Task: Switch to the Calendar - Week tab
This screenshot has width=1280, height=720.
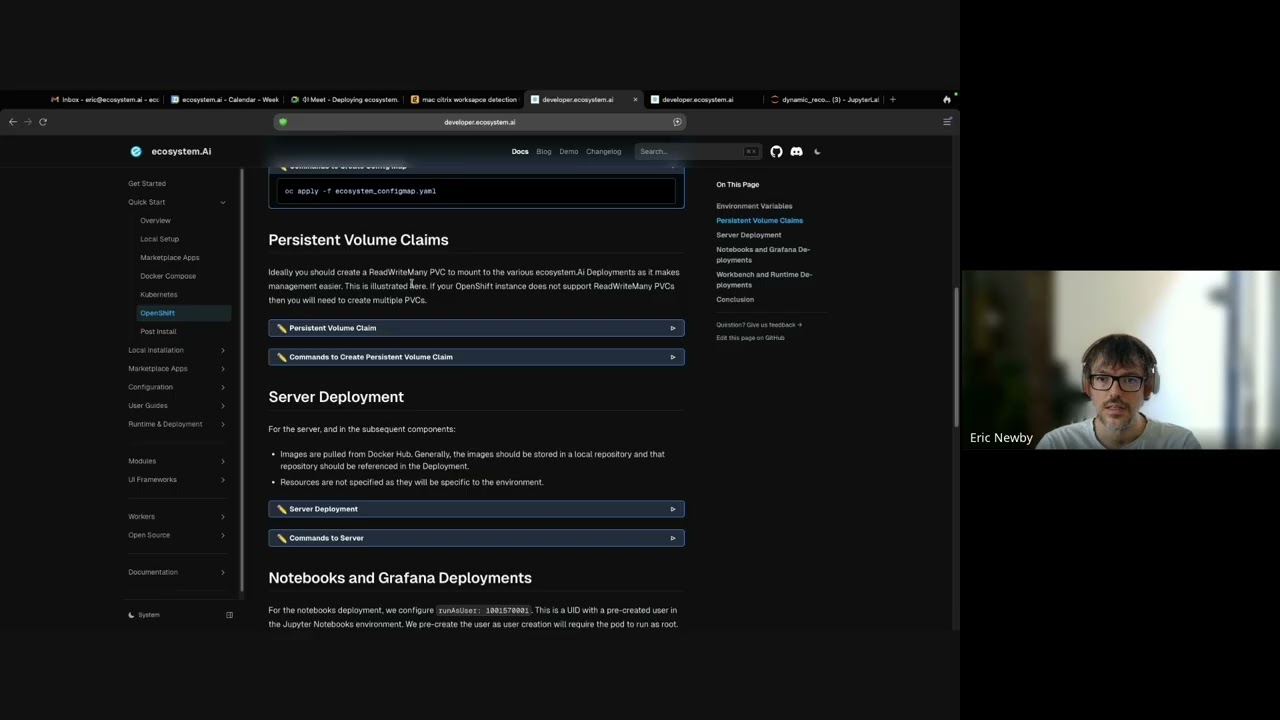Action: click(x=225, y=99)
